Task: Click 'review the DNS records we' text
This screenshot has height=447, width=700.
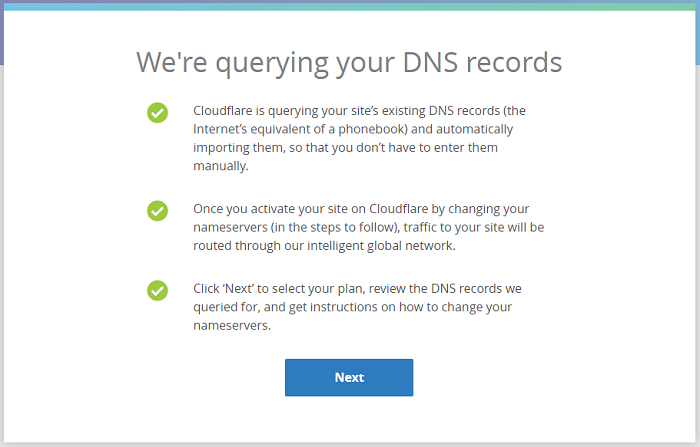Action: tap(445, 289)
